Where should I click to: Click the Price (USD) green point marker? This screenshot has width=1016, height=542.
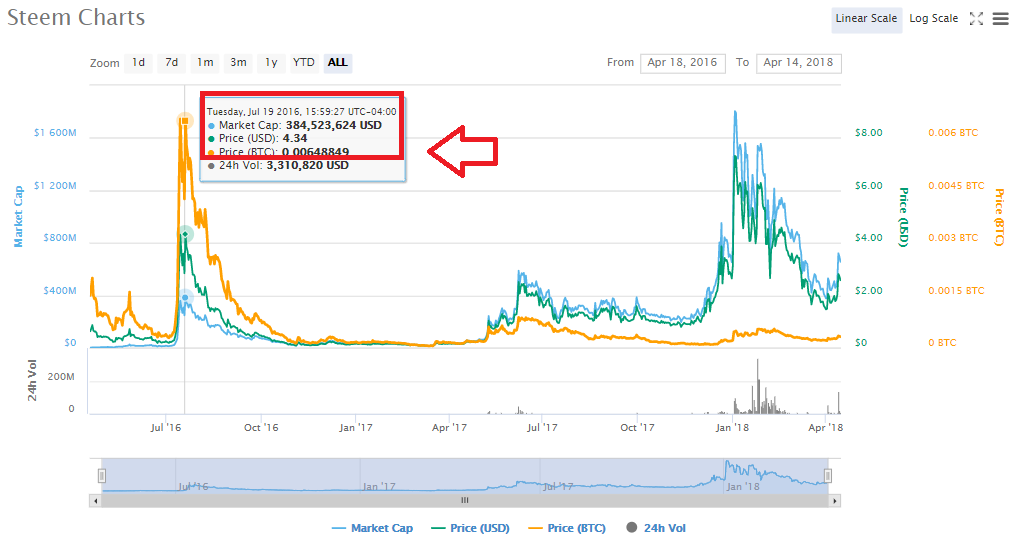185,234
